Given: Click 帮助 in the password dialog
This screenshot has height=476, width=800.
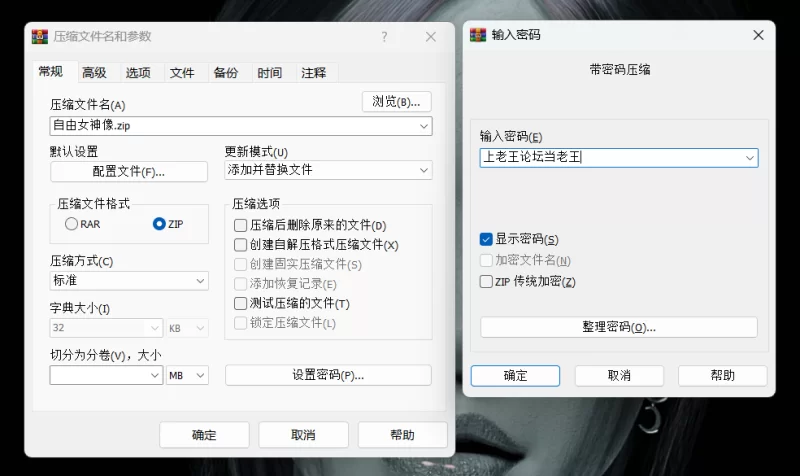Looking at the screenshot, I should tap(722, 375).
